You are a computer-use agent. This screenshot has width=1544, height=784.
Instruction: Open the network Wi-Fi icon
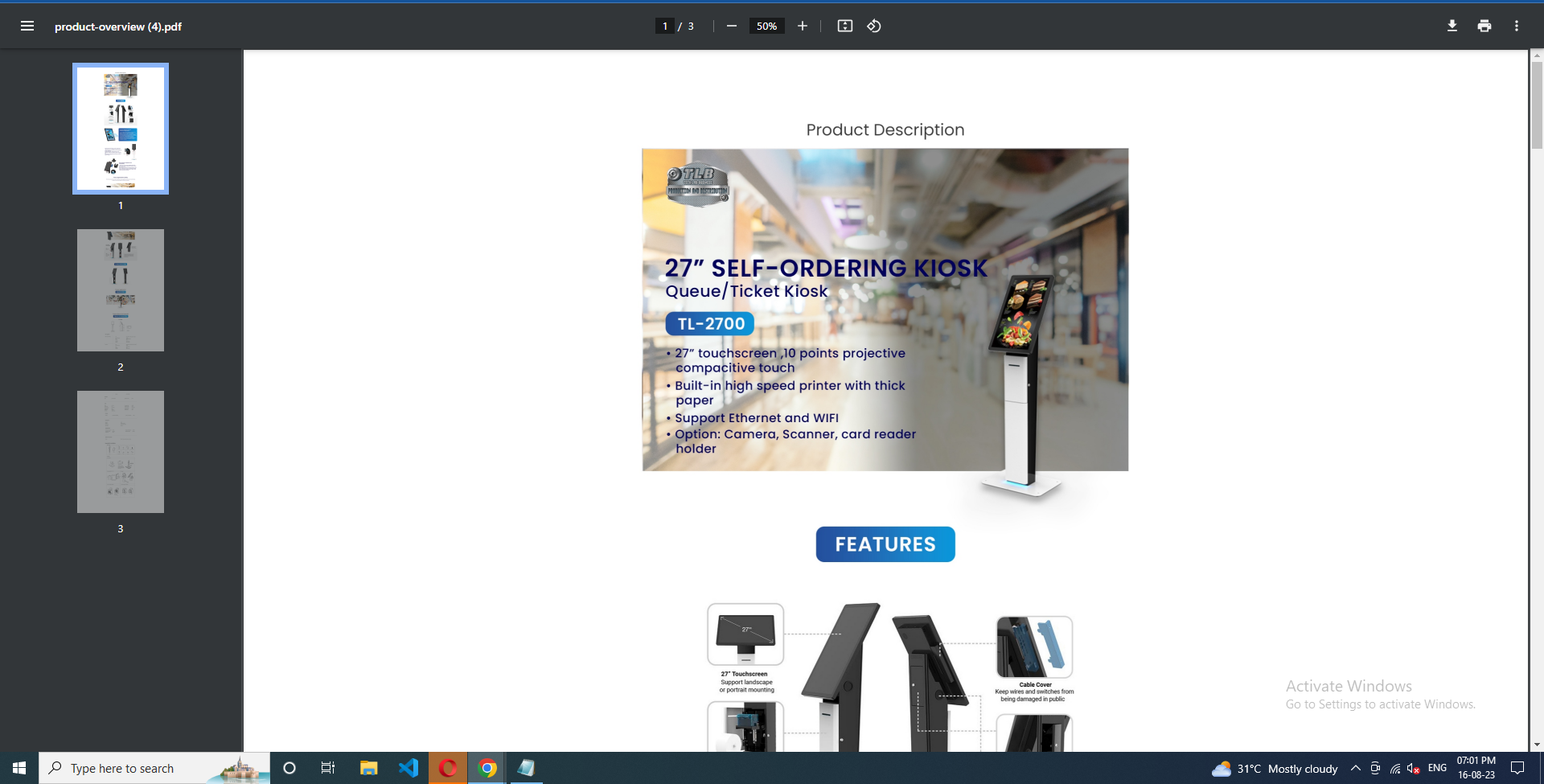[x=1395, y=769]
